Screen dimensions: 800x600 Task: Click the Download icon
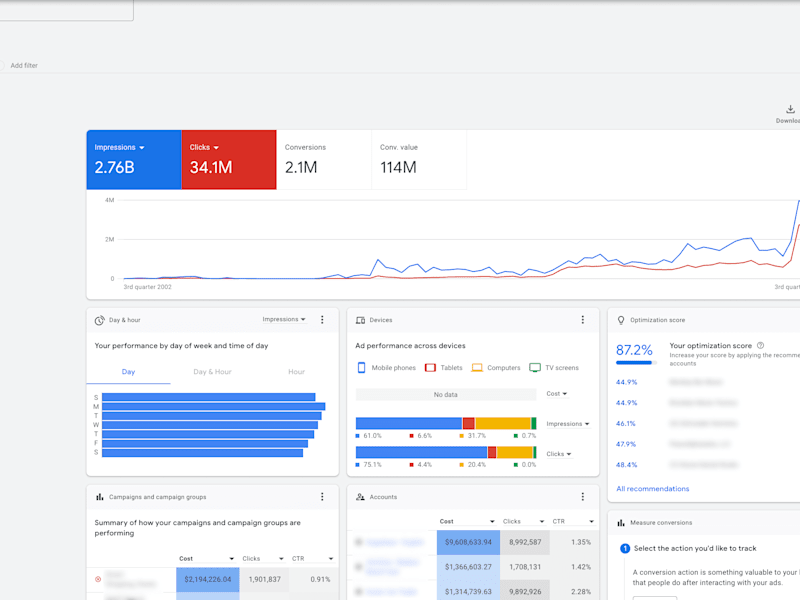click(790, 109)
